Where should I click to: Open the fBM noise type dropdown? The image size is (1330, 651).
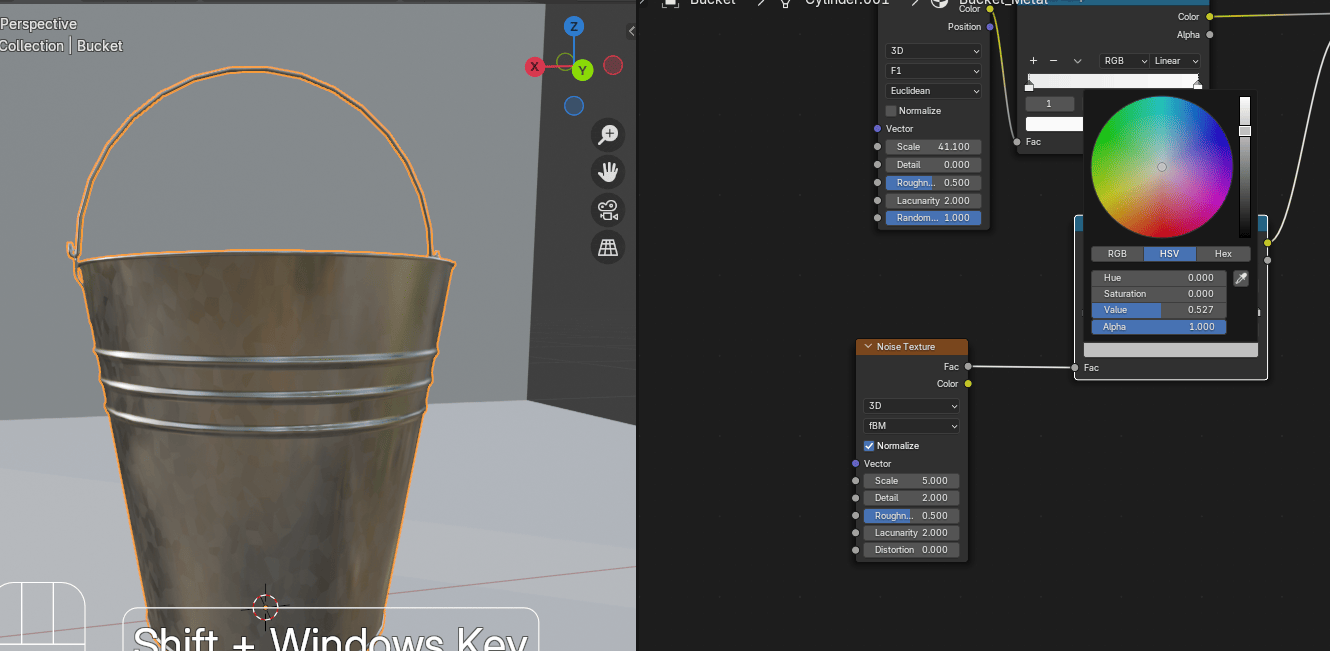click(x=911, y=426)
